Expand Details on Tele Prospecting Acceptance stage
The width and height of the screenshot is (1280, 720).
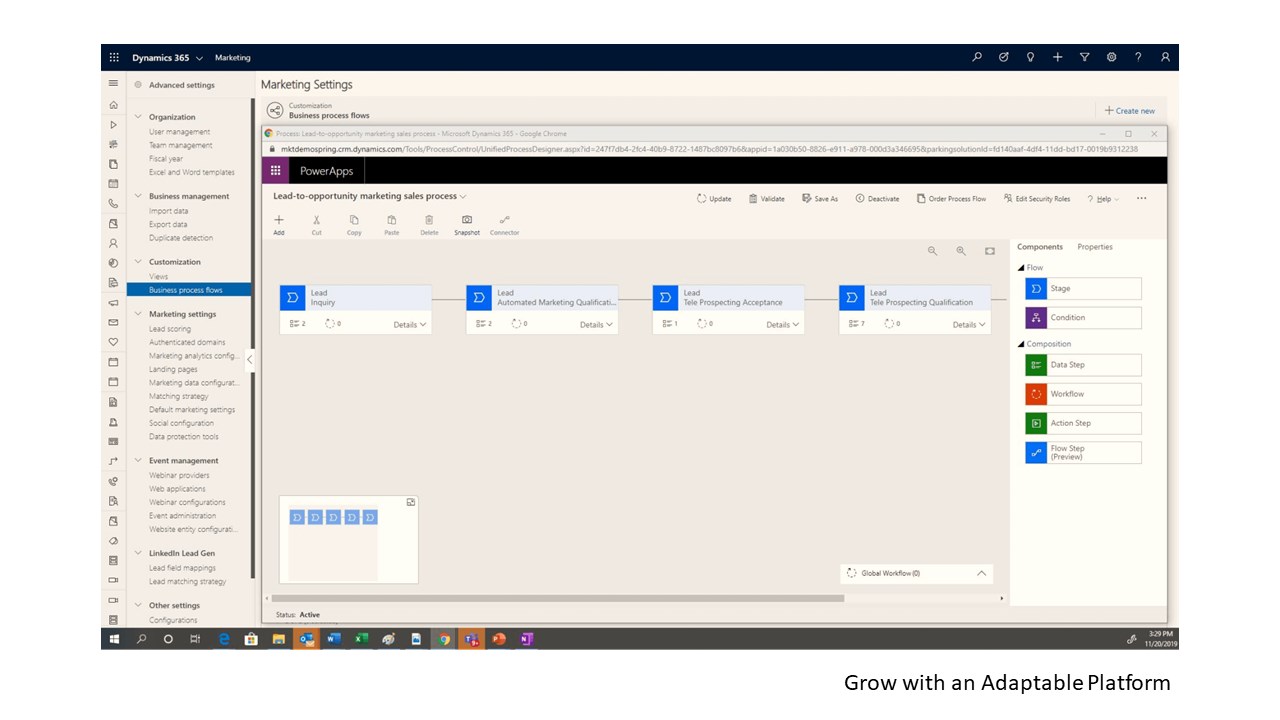click(782, 325)
